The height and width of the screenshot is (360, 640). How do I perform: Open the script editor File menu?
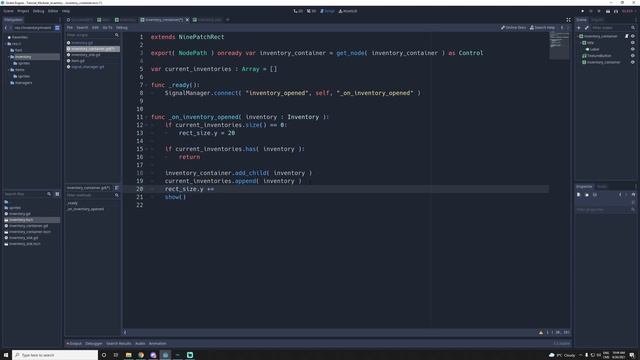coord(70,28)
